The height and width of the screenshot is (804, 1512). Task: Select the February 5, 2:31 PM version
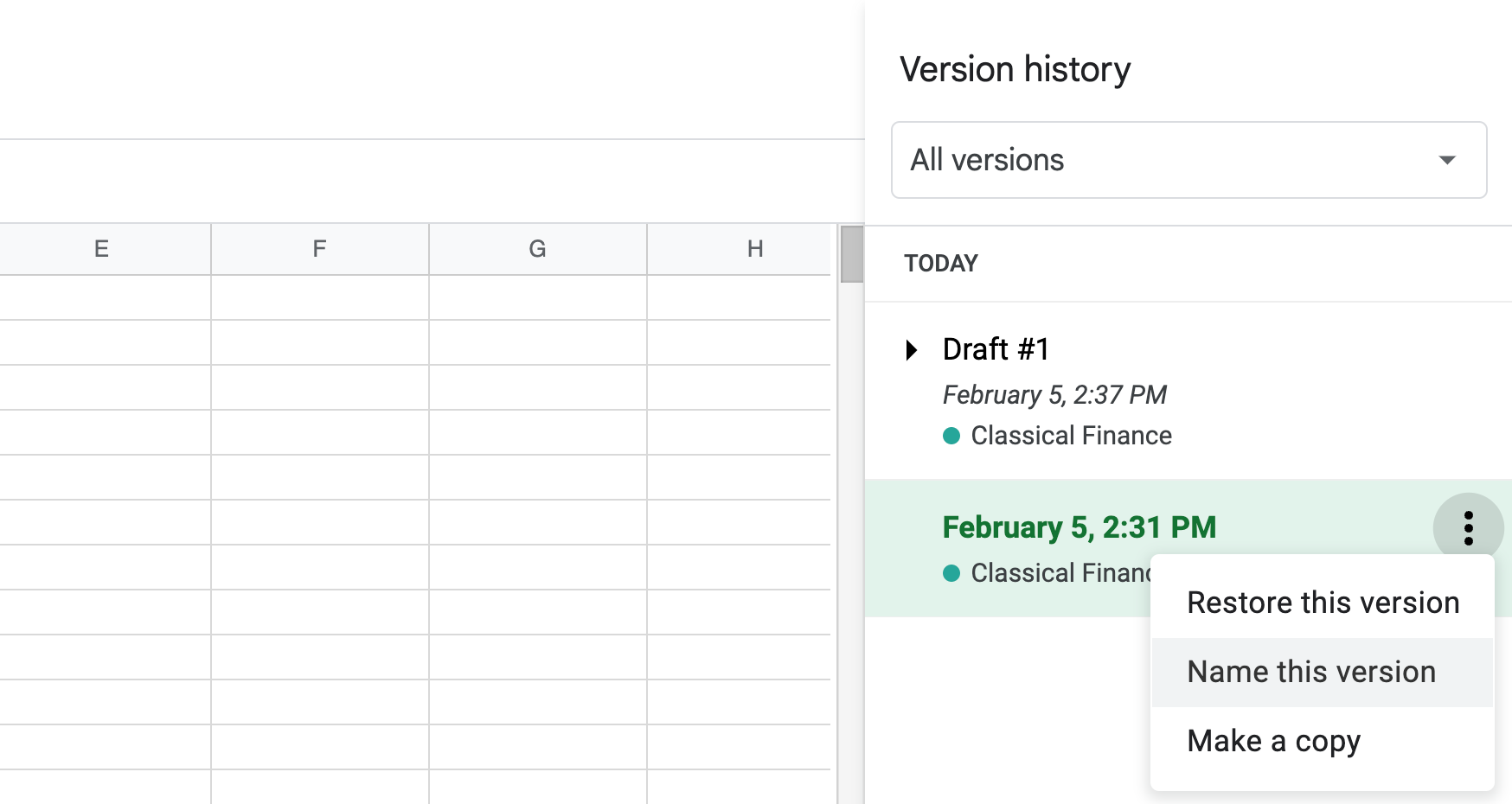click(1080, 527)
